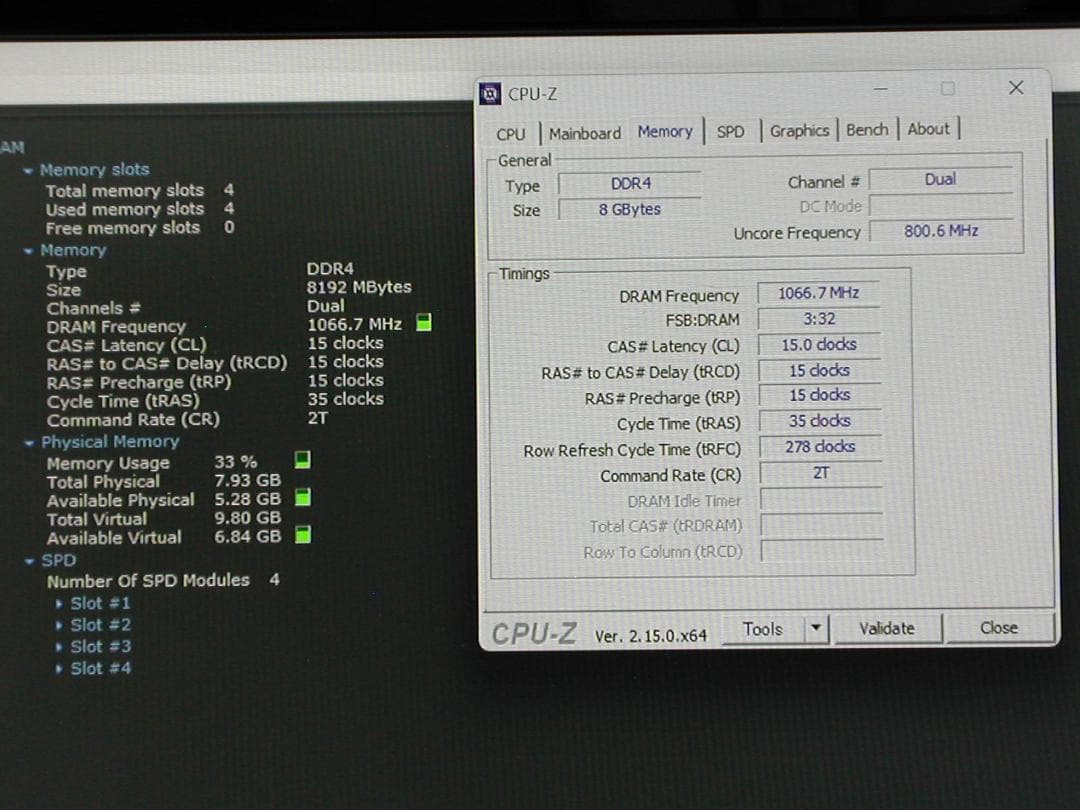Click the green indicator beside DRAM Frequency
Screen dimensions: 1080x810
coord(423,322)
